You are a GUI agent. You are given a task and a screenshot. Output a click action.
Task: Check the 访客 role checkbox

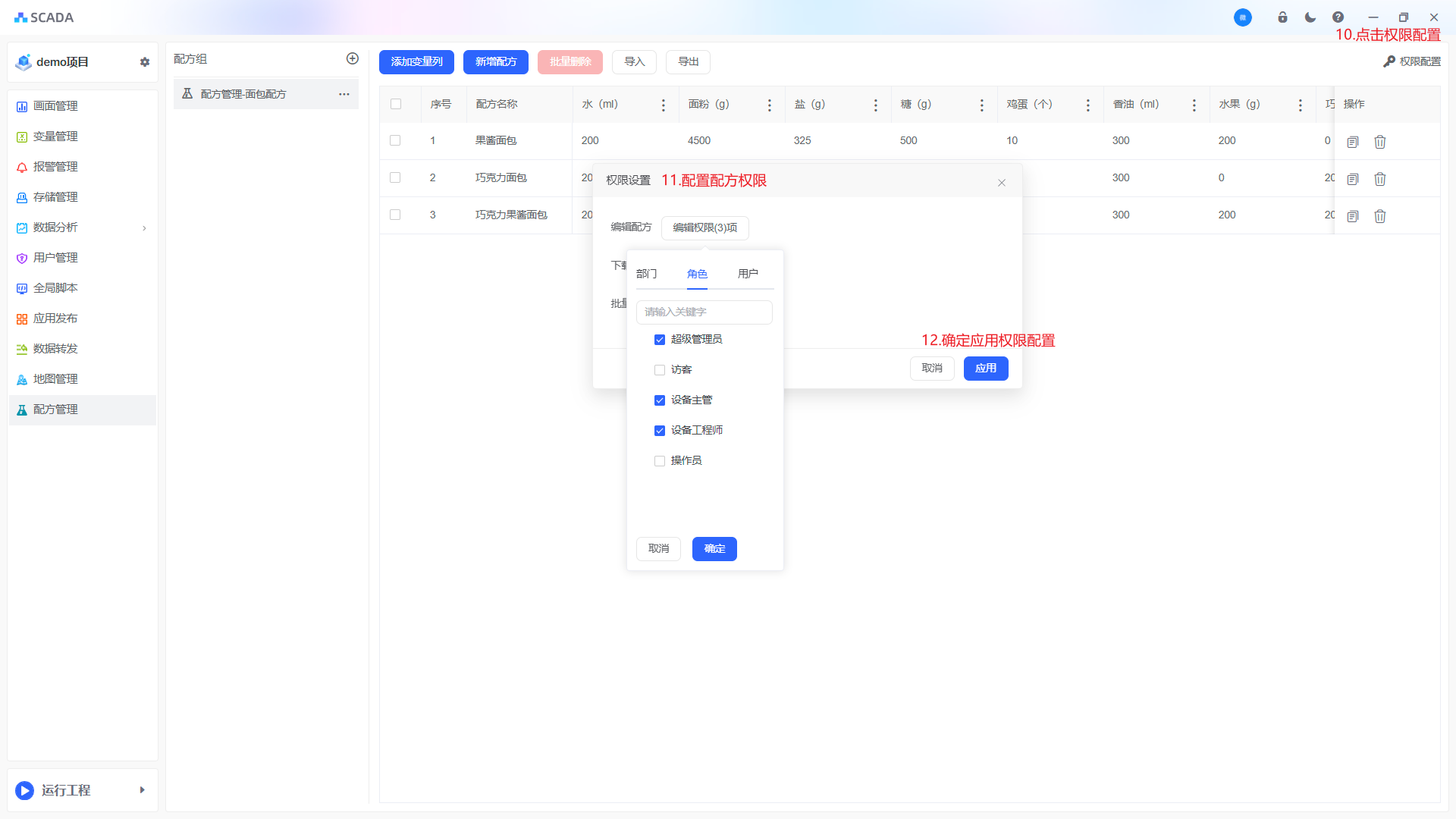pos(660,370)
